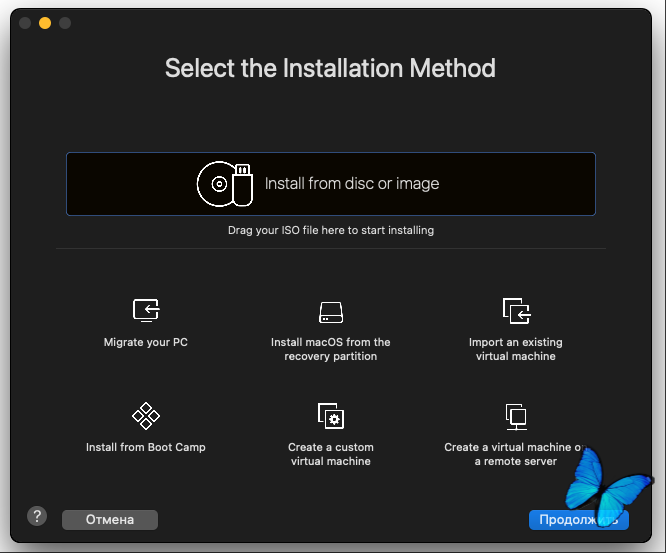The image size is (666, 553).
Task: Select the "Install from Boot Camp" label
Action: pyautogui.click(x=146, y=447)
